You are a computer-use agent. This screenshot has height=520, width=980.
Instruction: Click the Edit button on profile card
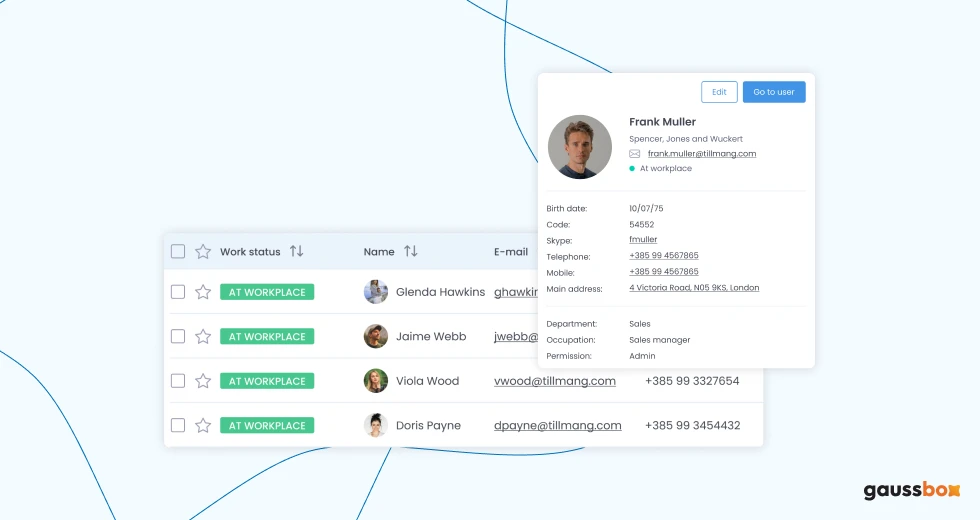point(719,92)
